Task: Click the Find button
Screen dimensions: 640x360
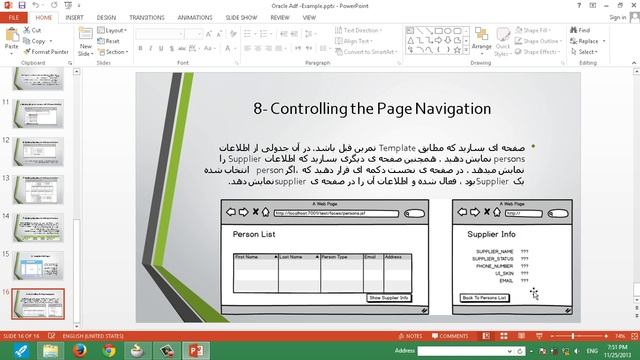Action: click(x=580, y=30)
